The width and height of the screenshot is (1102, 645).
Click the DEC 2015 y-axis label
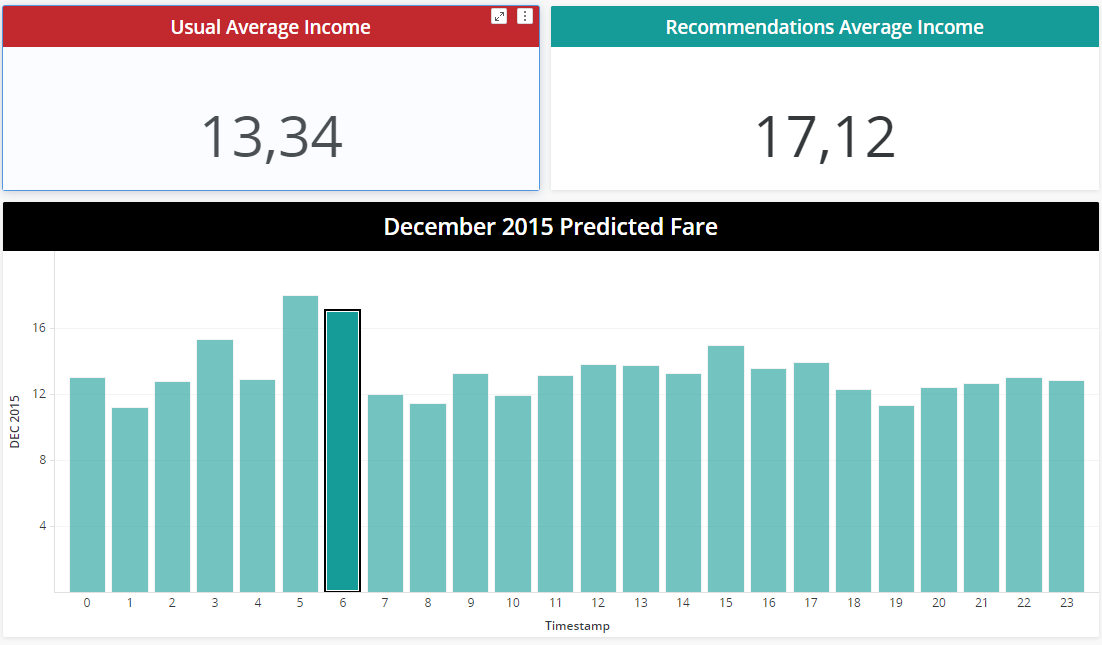point(15,422)
